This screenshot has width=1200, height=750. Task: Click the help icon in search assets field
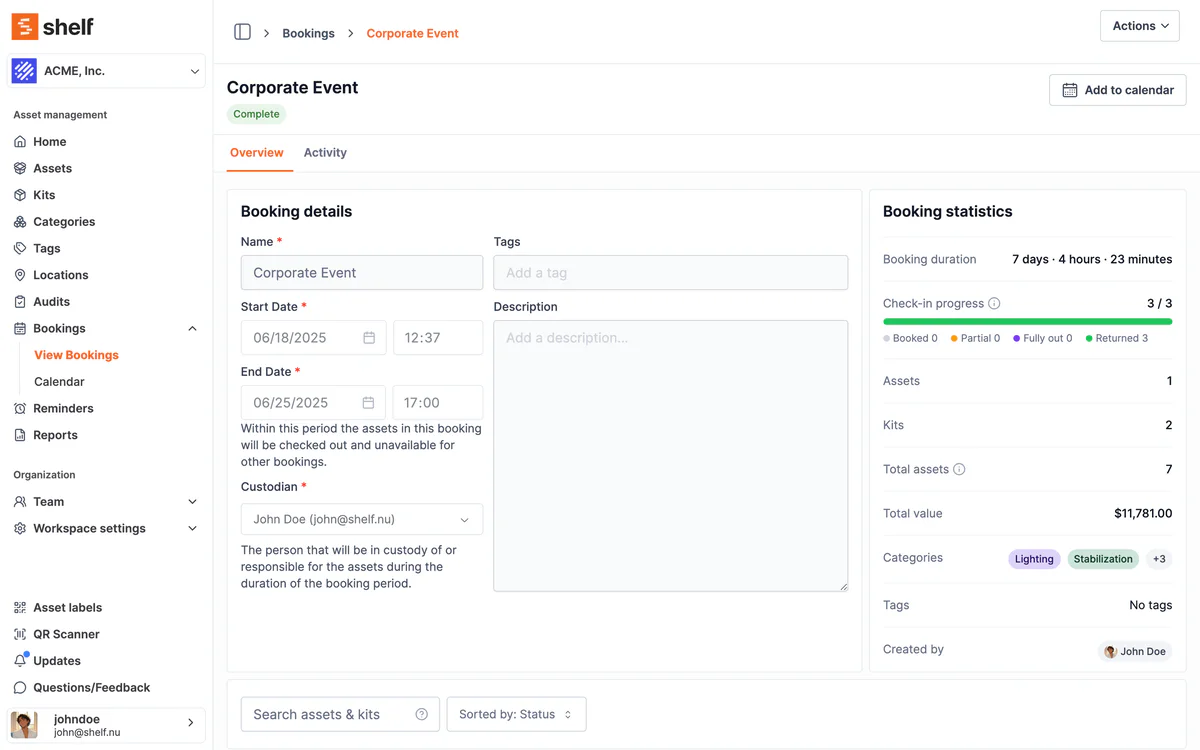coord(421,714)
